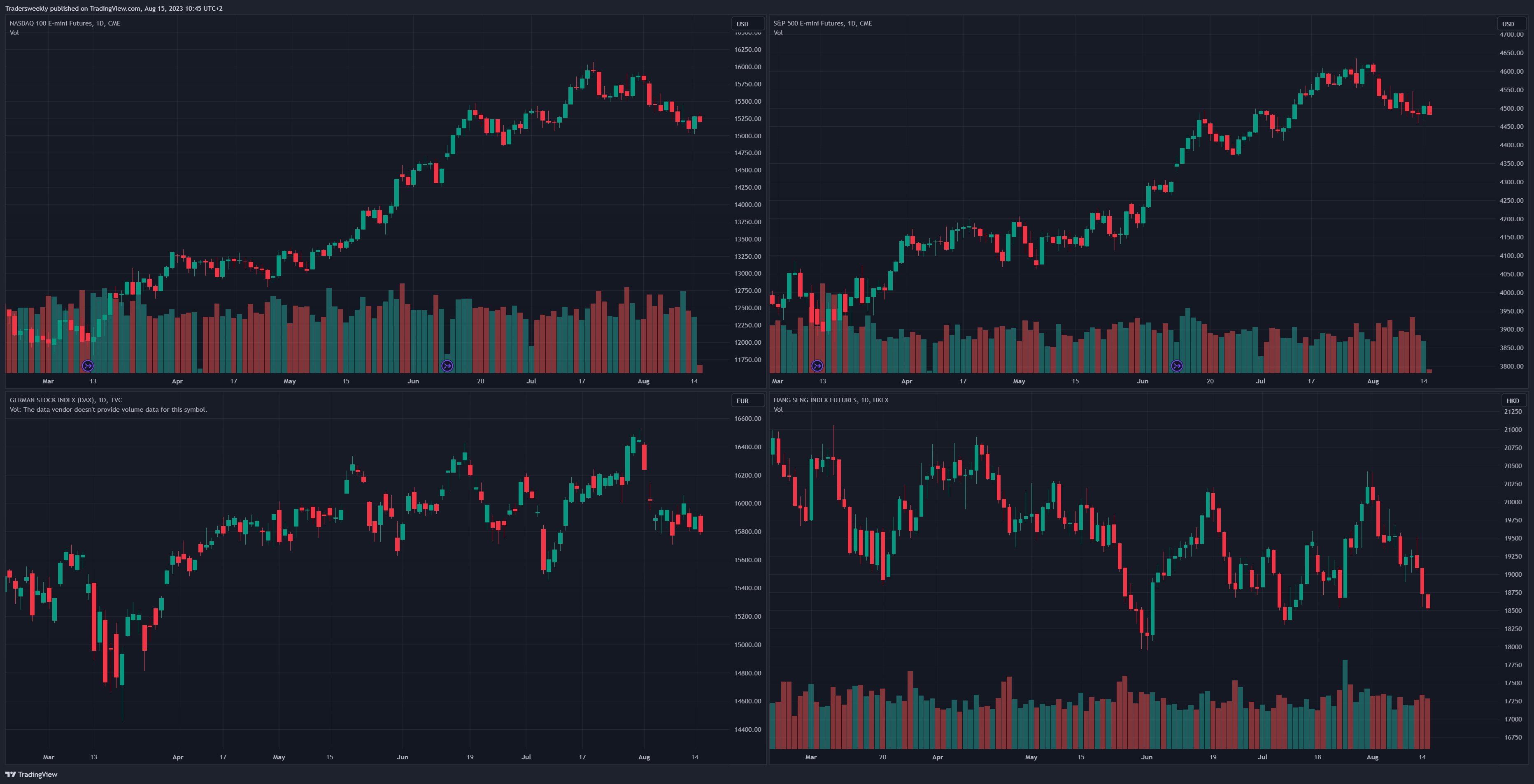Image resolution: width=1534 pixels, height=784 pixels.
Task: Click the Vol label under the S&P 500 title
Action: [x=778, y=33]
